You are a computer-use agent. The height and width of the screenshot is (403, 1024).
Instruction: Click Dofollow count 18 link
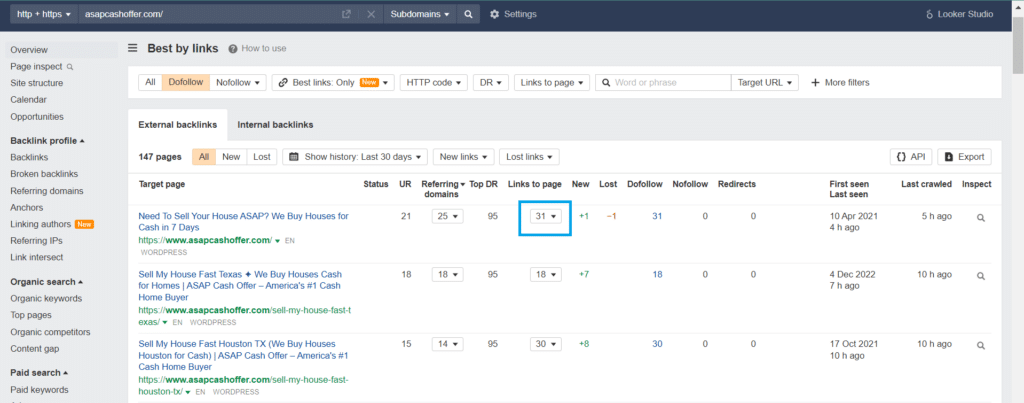coord(657,274)
